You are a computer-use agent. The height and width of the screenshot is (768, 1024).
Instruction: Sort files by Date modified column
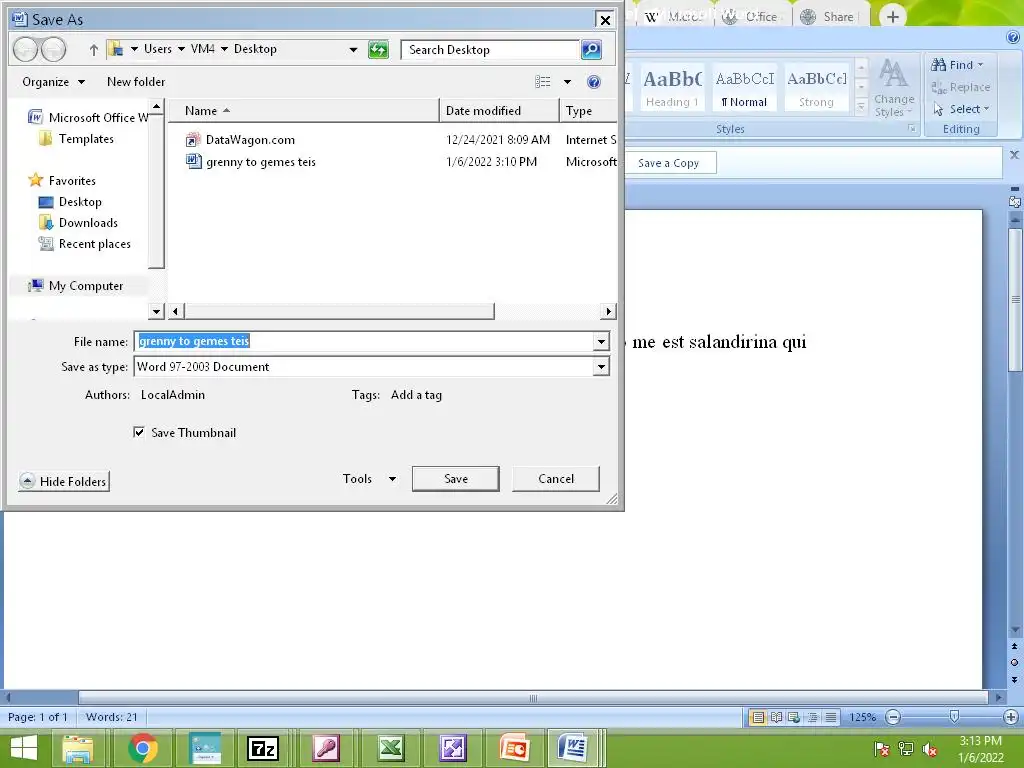click(x=499, y=111)
